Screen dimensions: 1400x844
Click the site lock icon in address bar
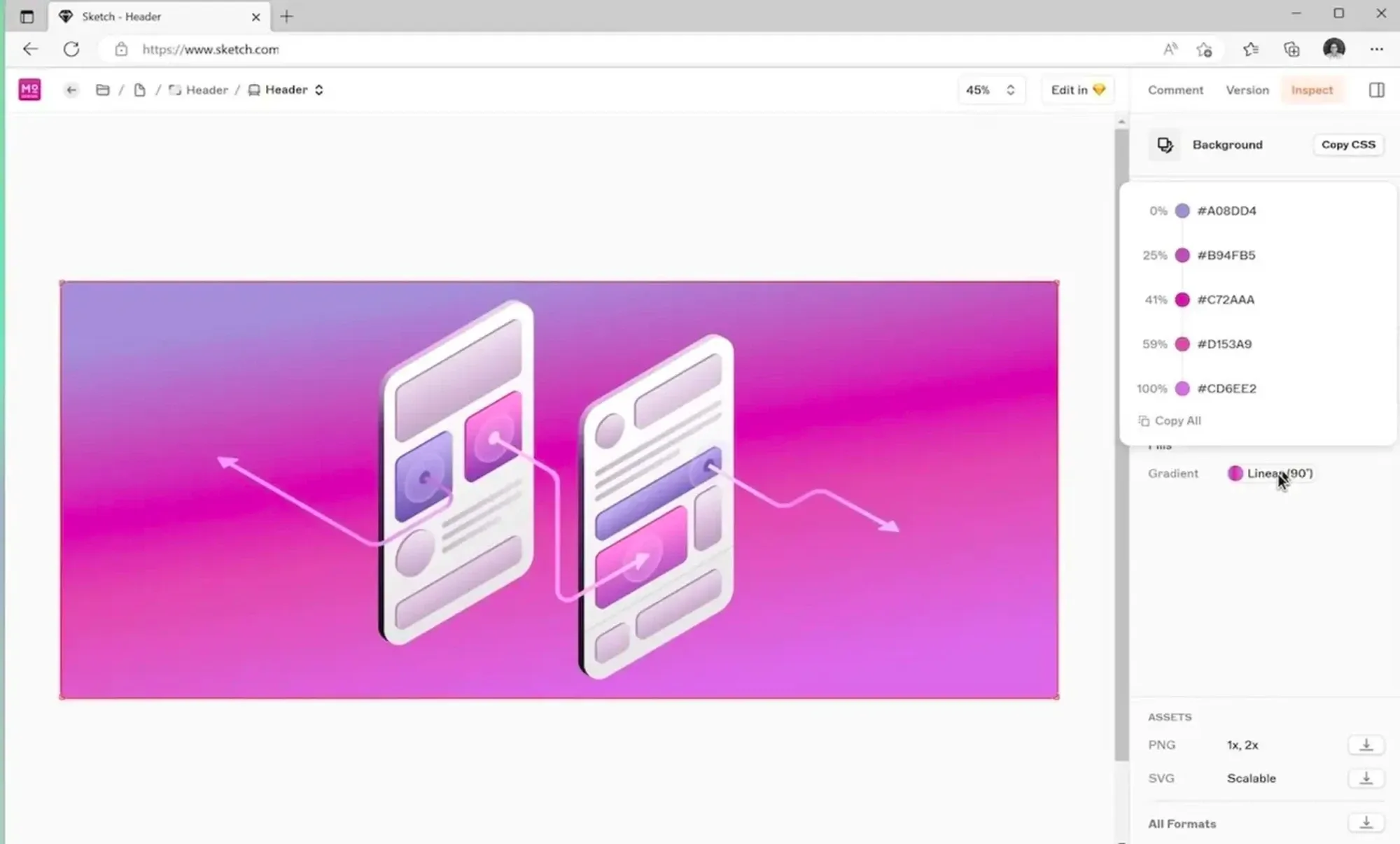(121, 49)
